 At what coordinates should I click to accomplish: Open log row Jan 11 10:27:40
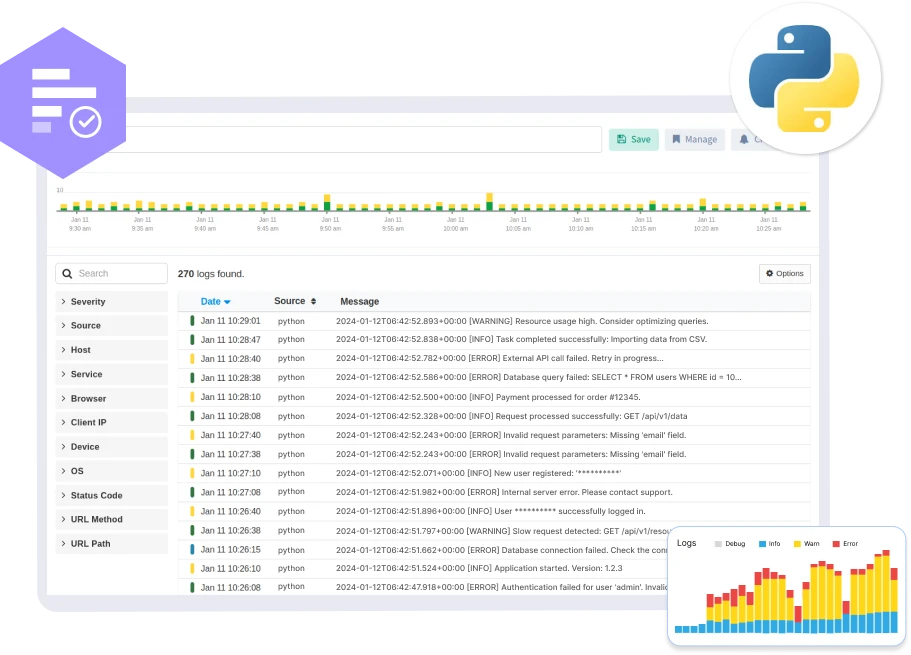494,435
